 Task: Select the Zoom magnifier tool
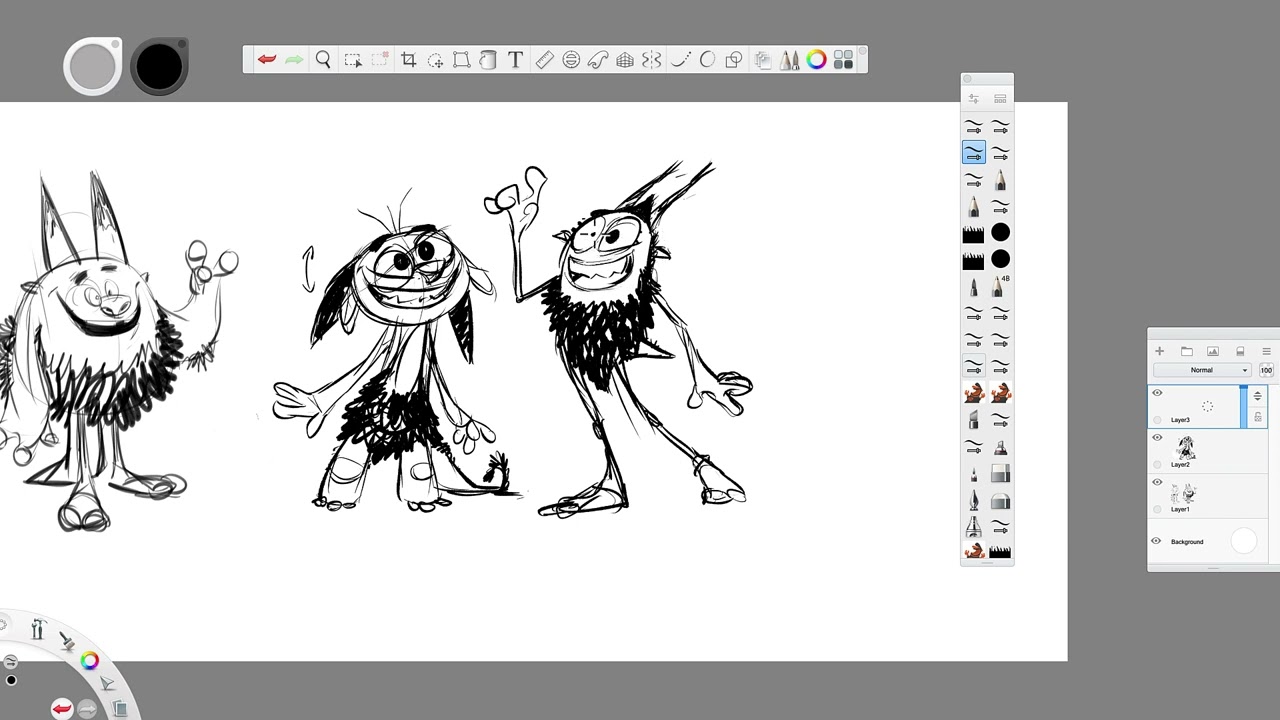(323, 60)
